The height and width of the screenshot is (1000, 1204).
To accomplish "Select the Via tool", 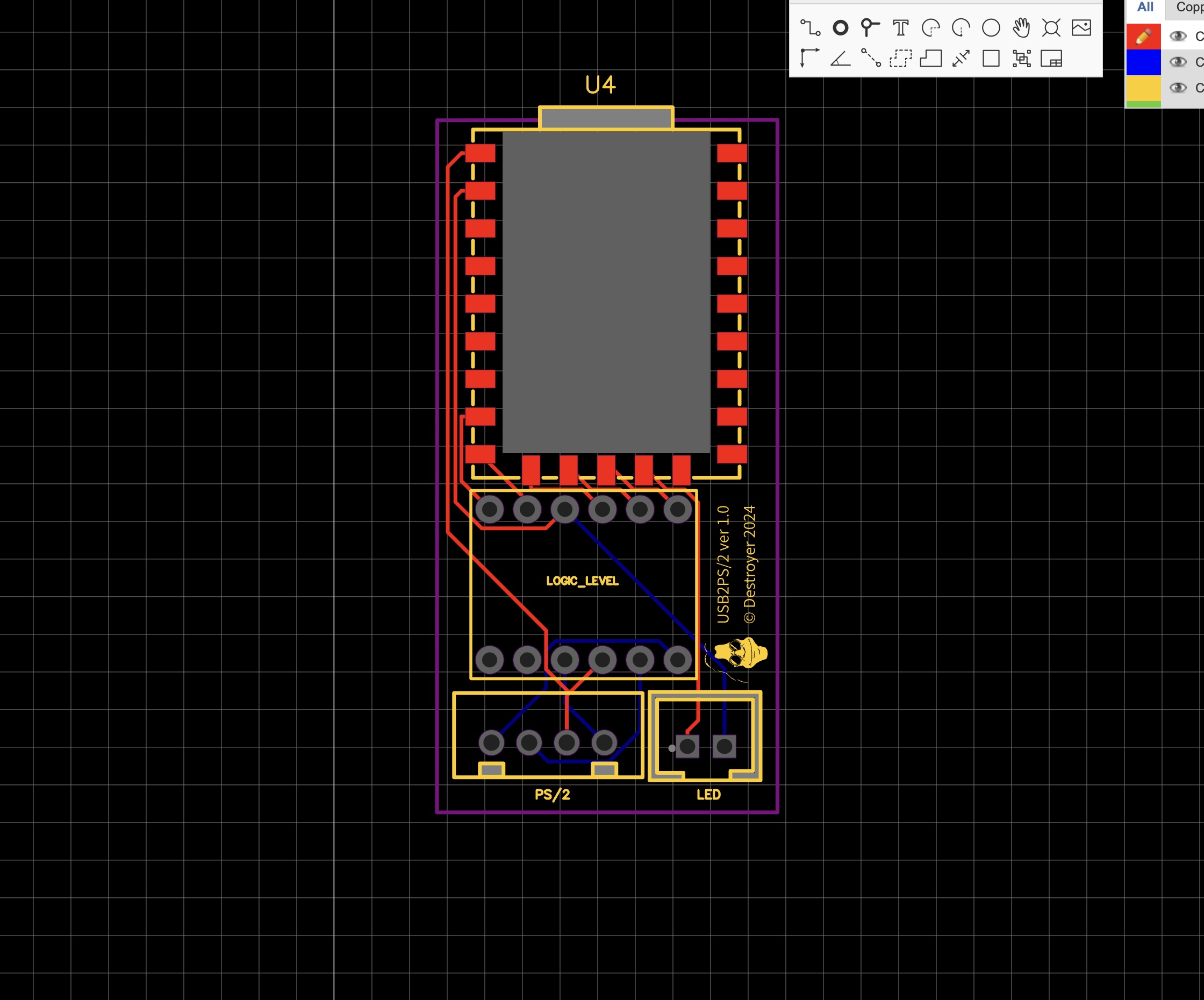I will tap(870, 27).
